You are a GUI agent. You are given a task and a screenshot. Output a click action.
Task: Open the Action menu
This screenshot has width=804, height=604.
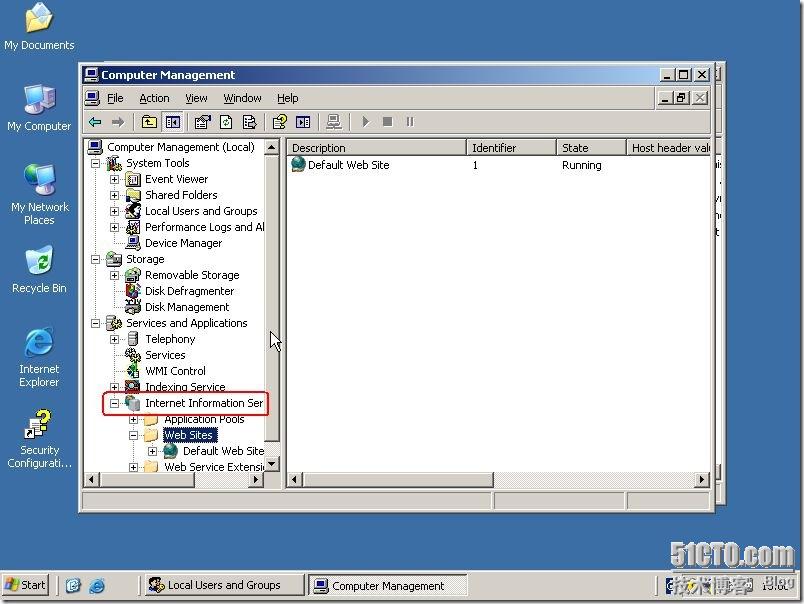click(x=154, y=98)
